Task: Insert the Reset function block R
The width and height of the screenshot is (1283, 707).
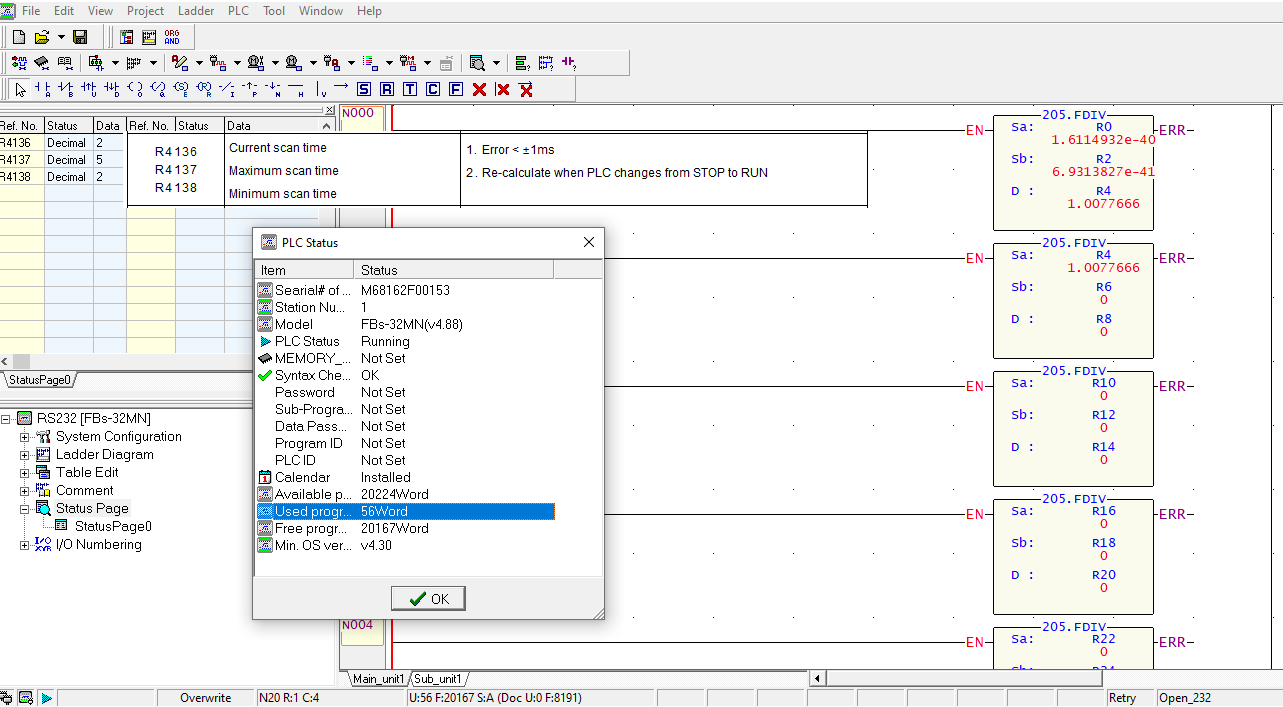Action: [387, 89]
